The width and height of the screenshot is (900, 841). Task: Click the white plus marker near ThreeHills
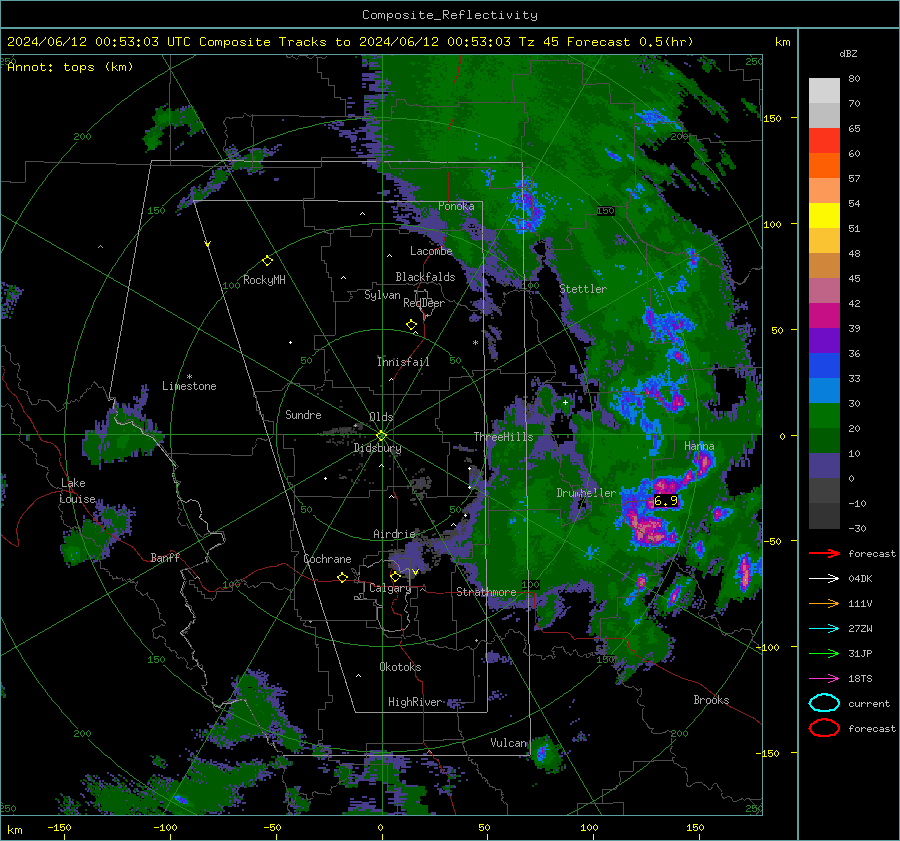(565, 402)
